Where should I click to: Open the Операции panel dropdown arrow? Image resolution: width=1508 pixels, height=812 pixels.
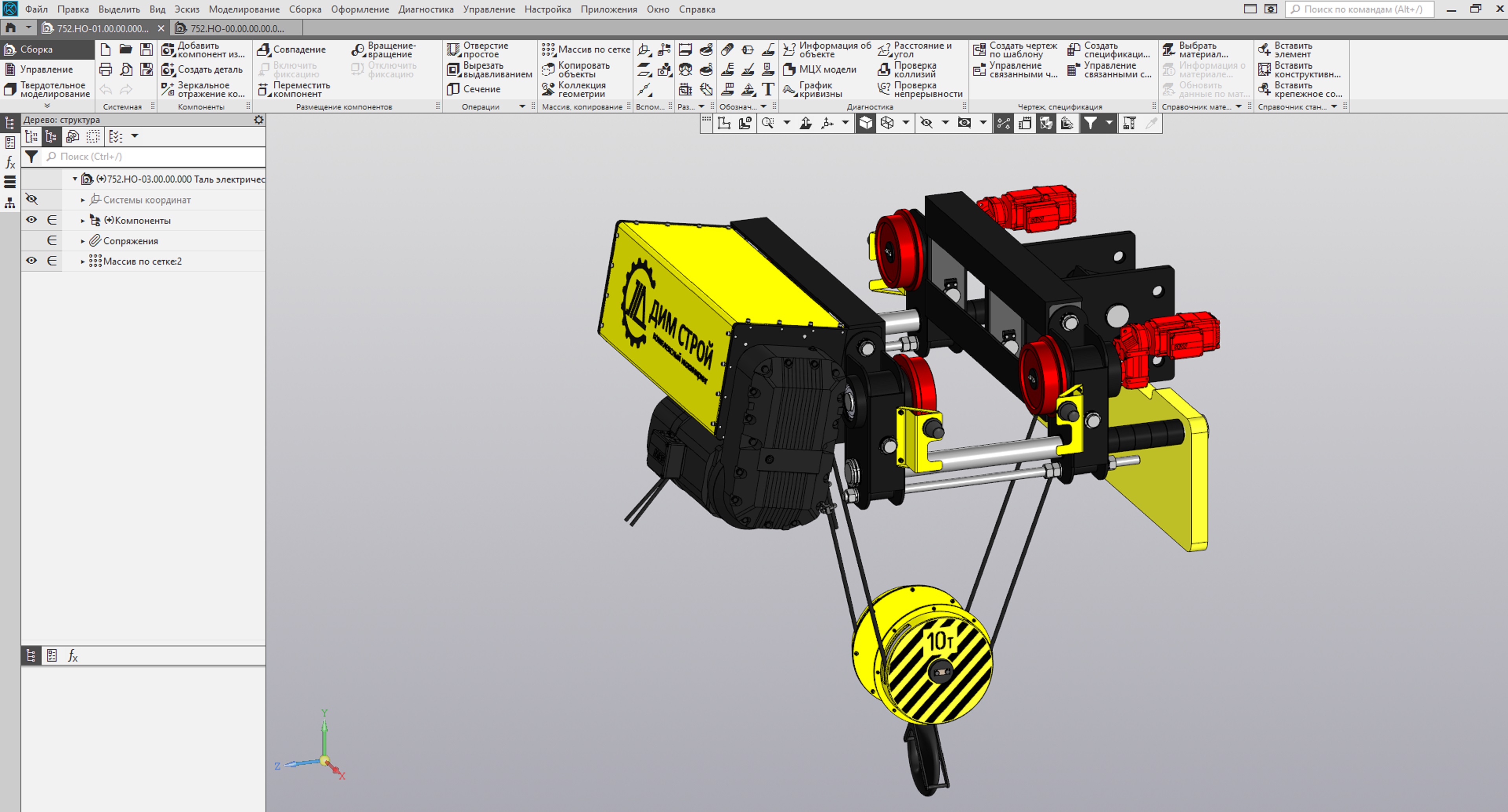point(522,106)
